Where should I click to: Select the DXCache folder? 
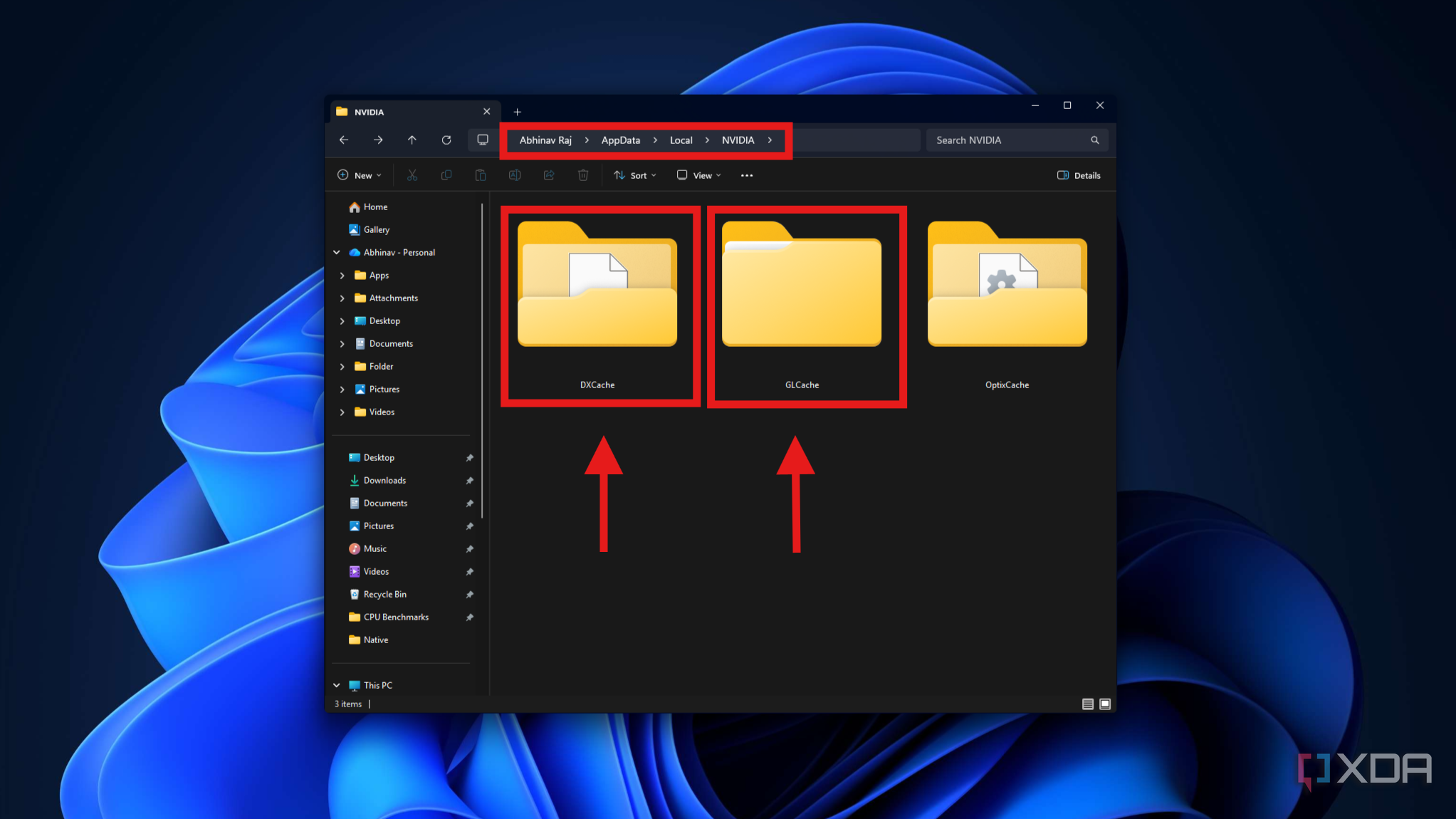(597, 306)
